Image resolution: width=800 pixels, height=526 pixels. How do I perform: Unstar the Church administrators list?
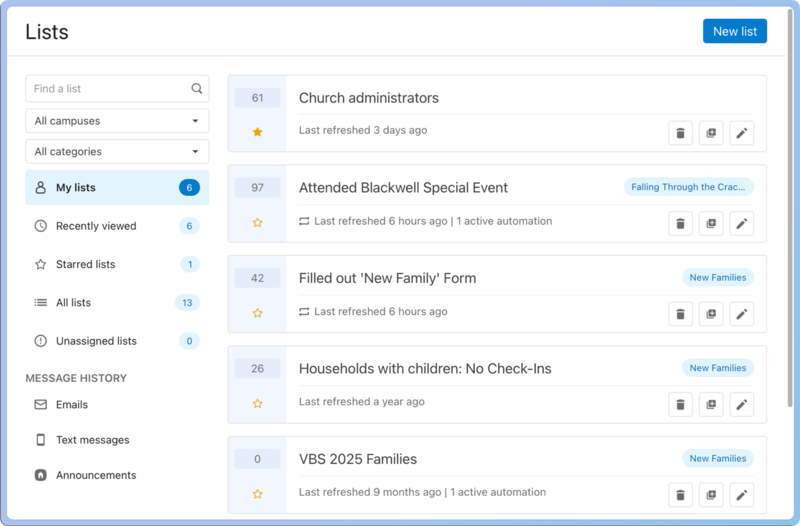[257, 132]
